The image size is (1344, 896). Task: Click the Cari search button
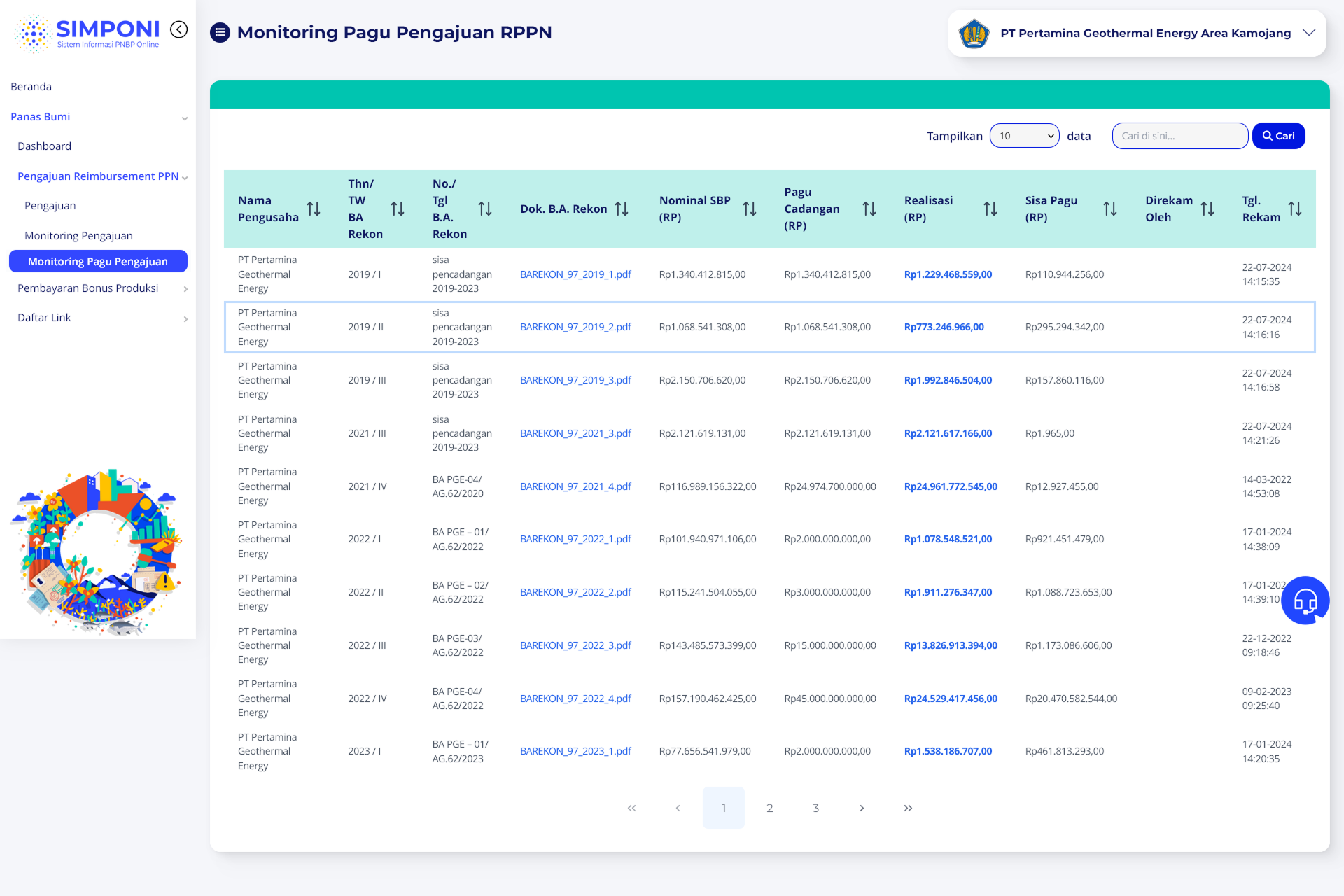[x=1278, y=136]
